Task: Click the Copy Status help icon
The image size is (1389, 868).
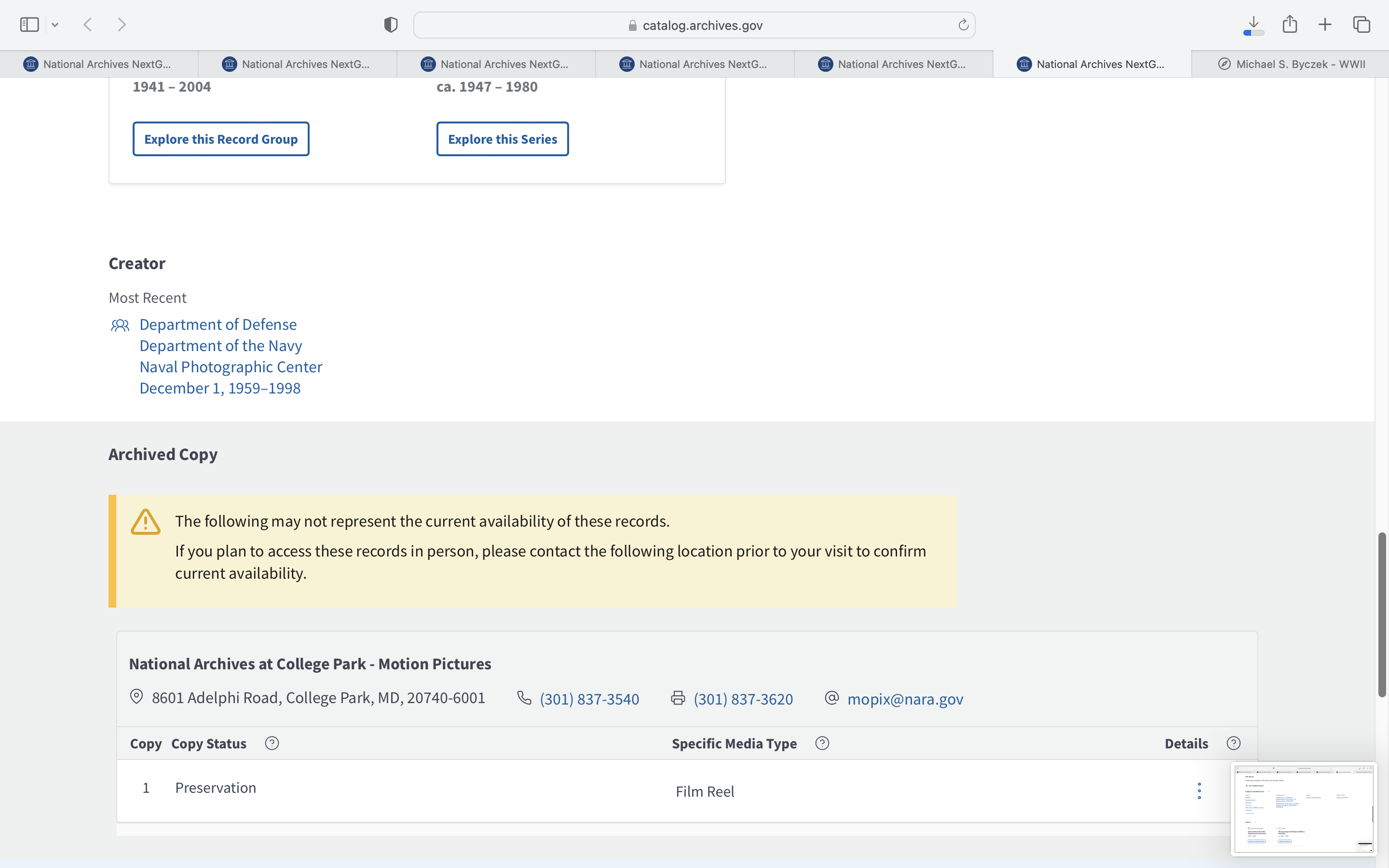Action: point(272,744)
